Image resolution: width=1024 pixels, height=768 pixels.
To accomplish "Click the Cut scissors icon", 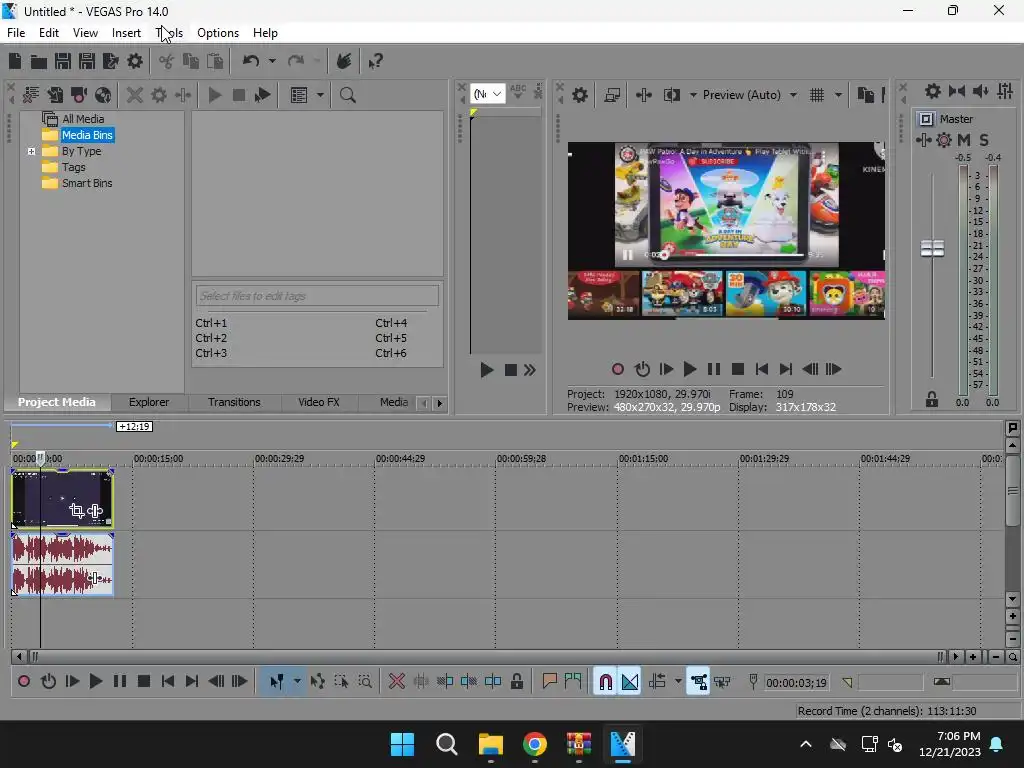I will (x=166, y=61).
